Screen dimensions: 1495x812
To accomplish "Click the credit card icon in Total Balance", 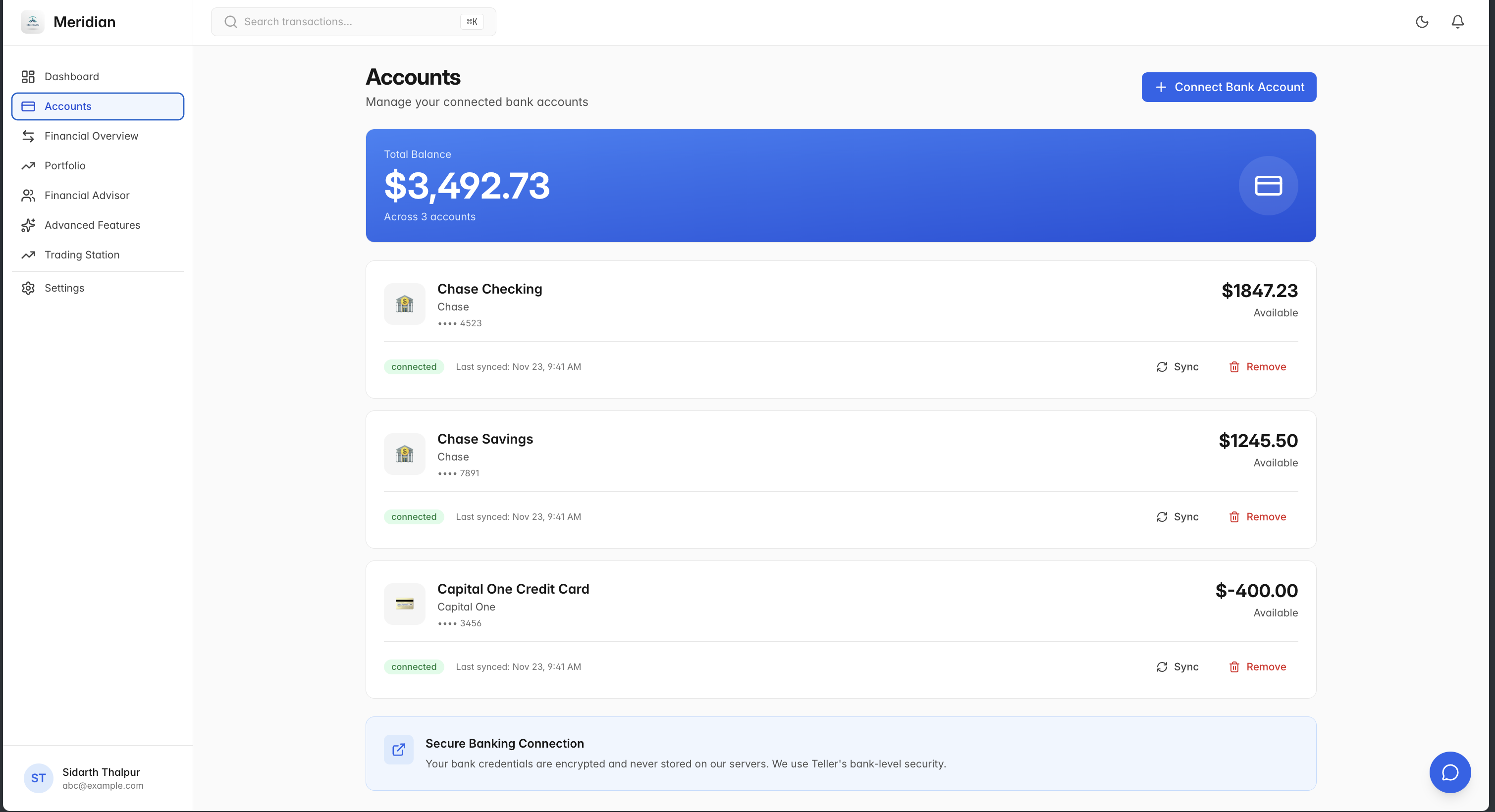I will pyautogui.click(x=1268, y=186).
